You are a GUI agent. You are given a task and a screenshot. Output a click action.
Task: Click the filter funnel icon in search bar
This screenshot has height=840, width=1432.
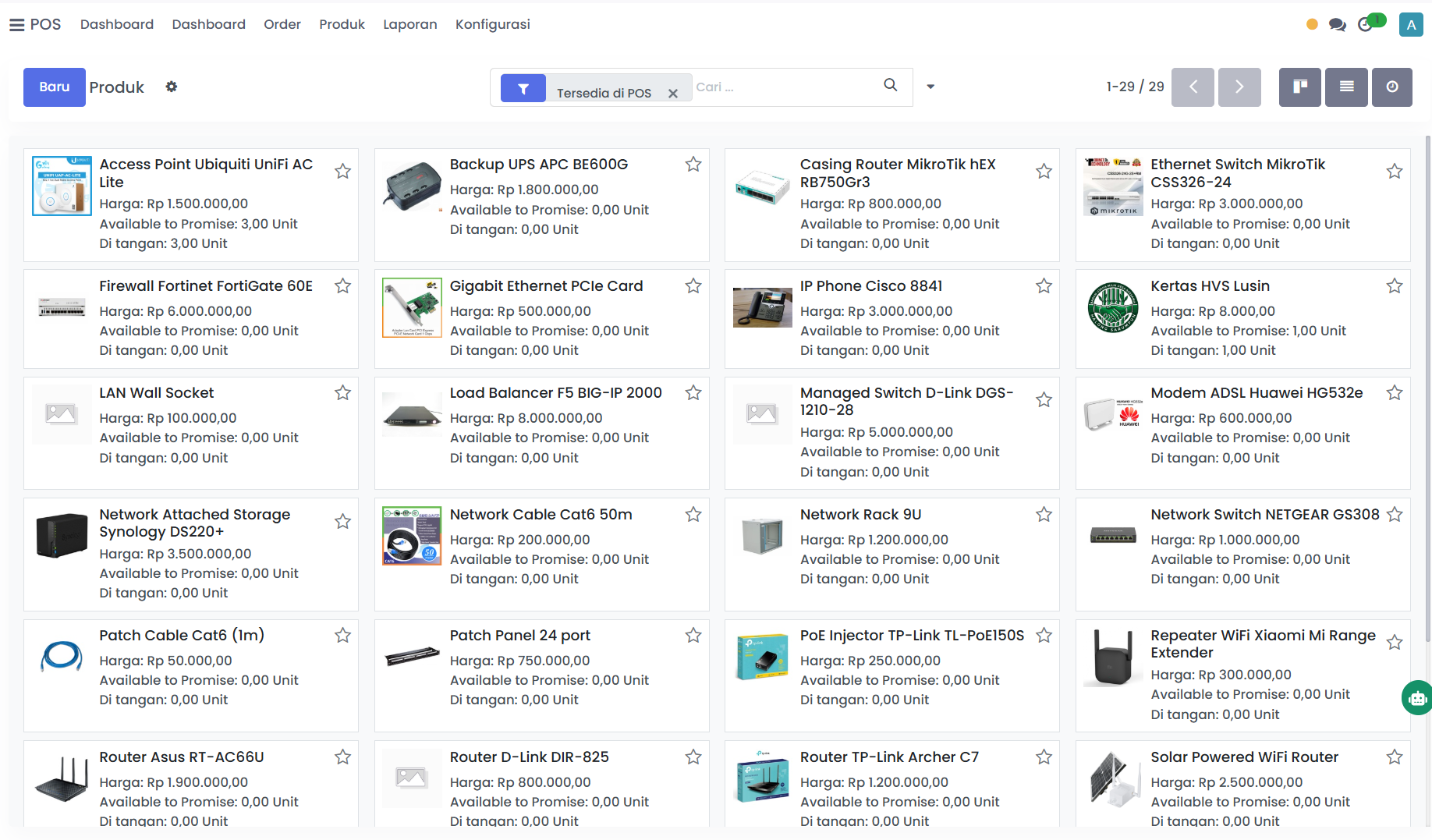(x=523, y=89)
